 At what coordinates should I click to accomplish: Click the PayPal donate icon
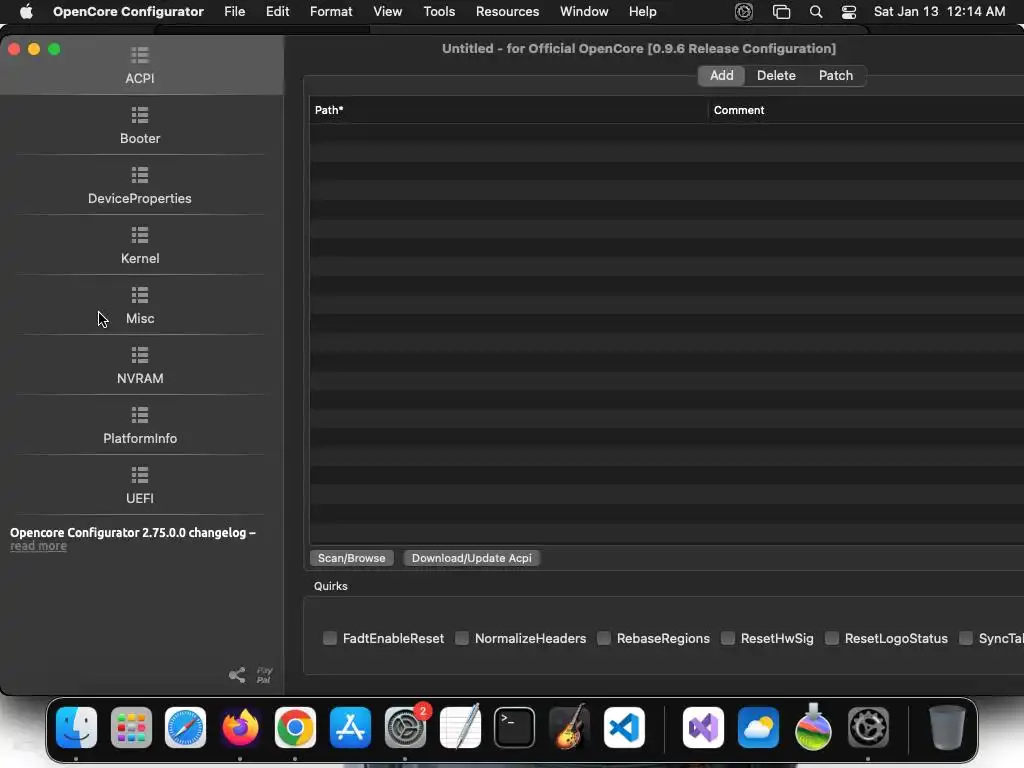click(264, 675)
